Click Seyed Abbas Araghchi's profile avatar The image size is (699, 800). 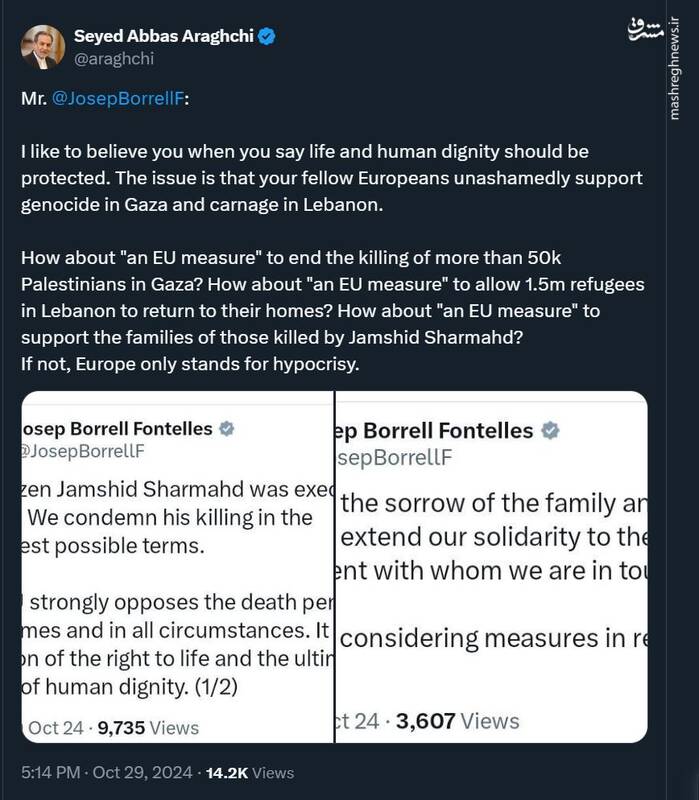(40, 47)
